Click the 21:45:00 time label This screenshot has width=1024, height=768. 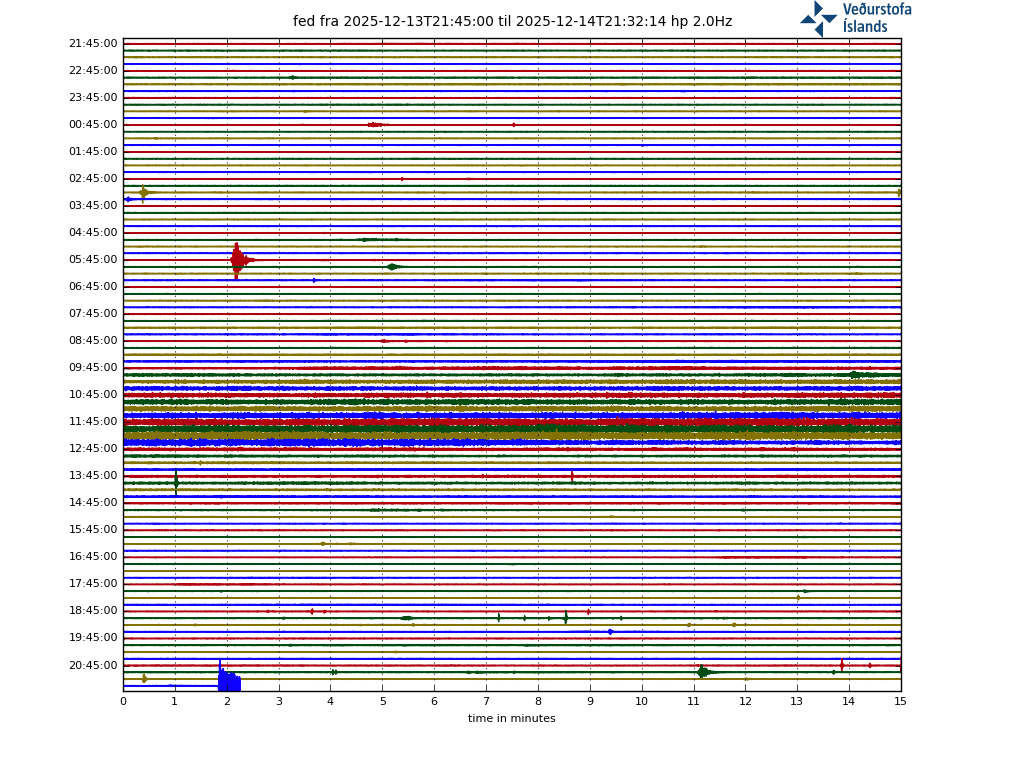click(93, 44)
